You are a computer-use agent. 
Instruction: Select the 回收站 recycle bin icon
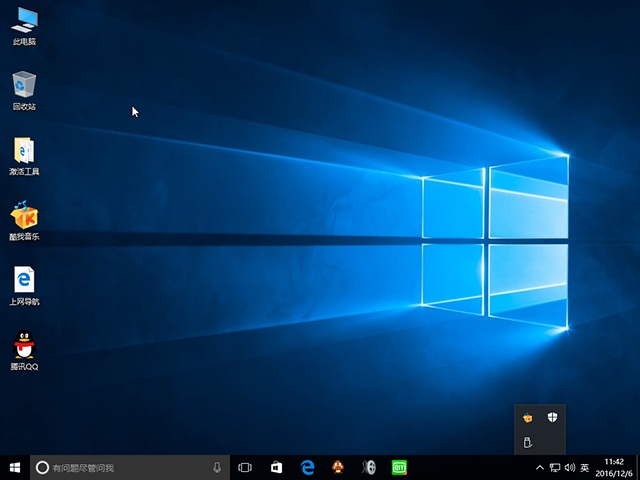pos(24,87)
